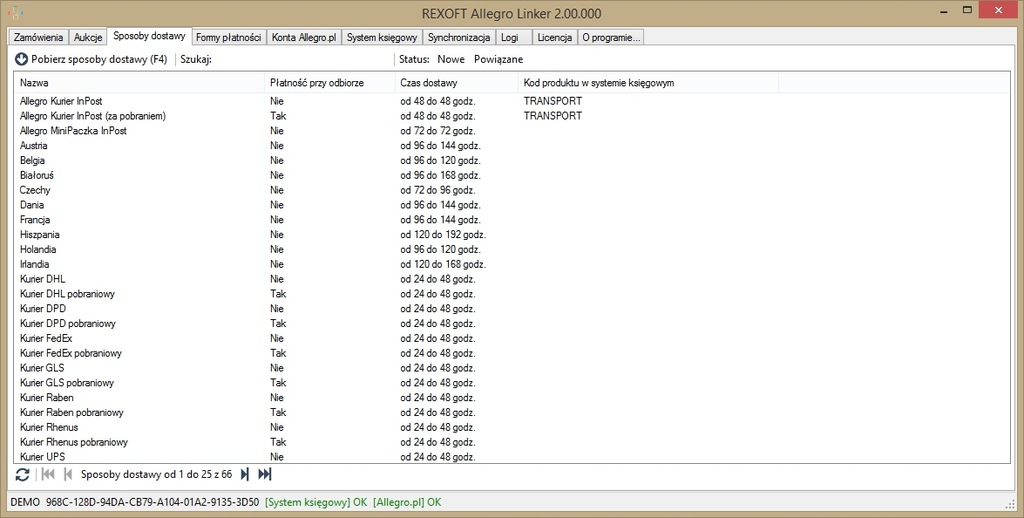Viewport: 1024px width, 518px height.
Task: Select the Kurier Raben row
Action: [512, 397]
